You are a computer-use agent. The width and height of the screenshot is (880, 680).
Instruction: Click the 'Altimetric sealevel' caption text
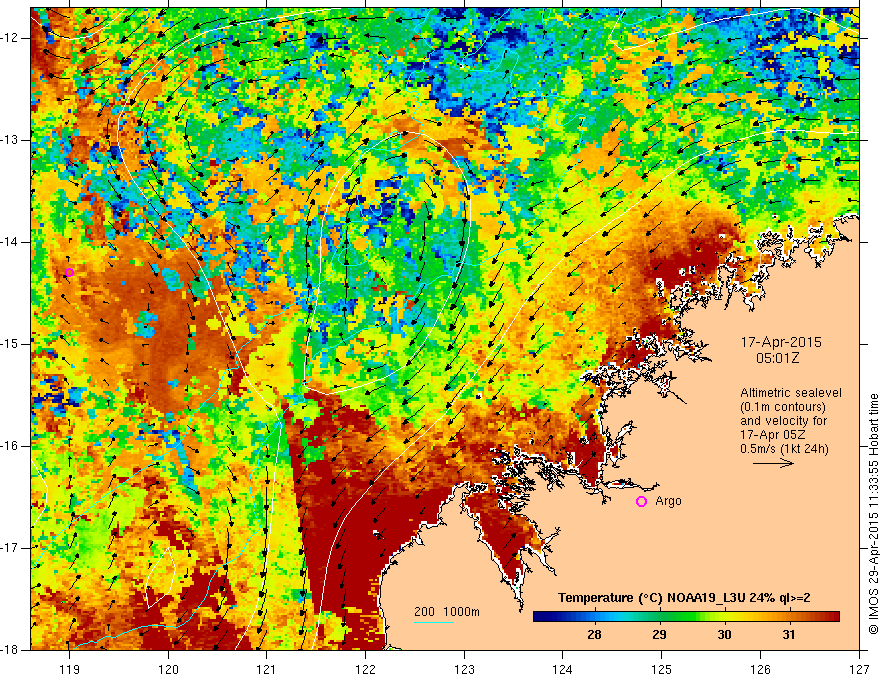791,393
